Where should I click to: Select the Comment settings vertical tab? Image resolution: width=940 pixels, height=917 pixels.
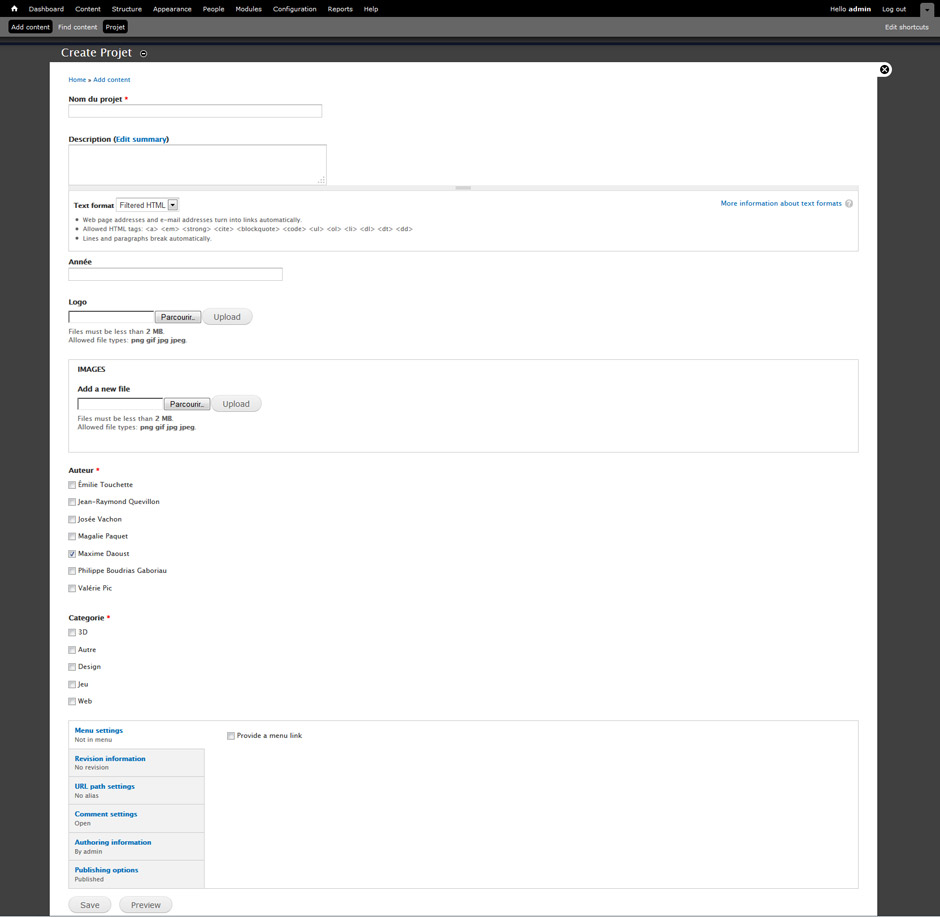[x=136, y=819]
